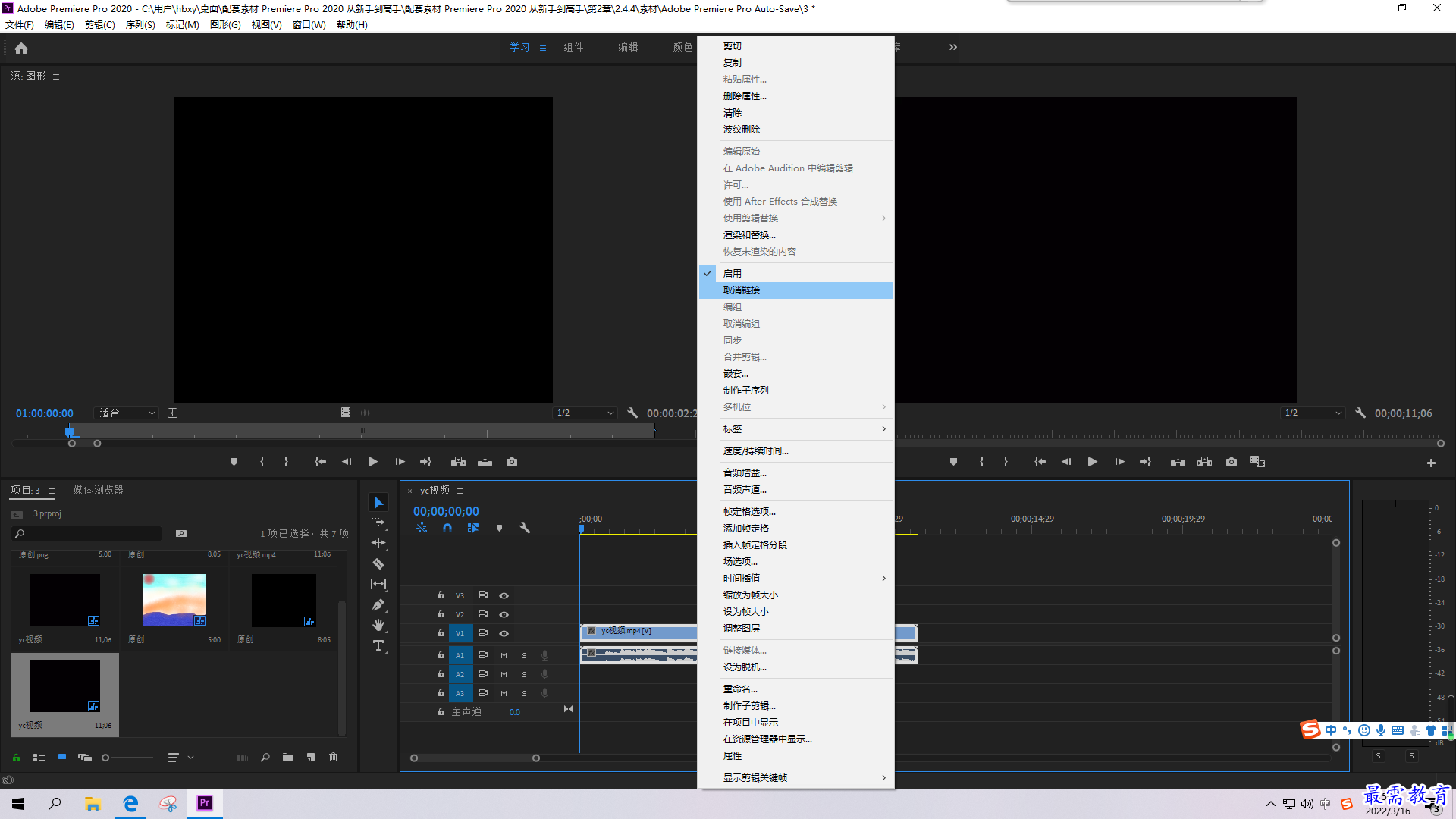The image size is (1456, 819).
Task: Mute audio track A1
Action: pos(504,655)
